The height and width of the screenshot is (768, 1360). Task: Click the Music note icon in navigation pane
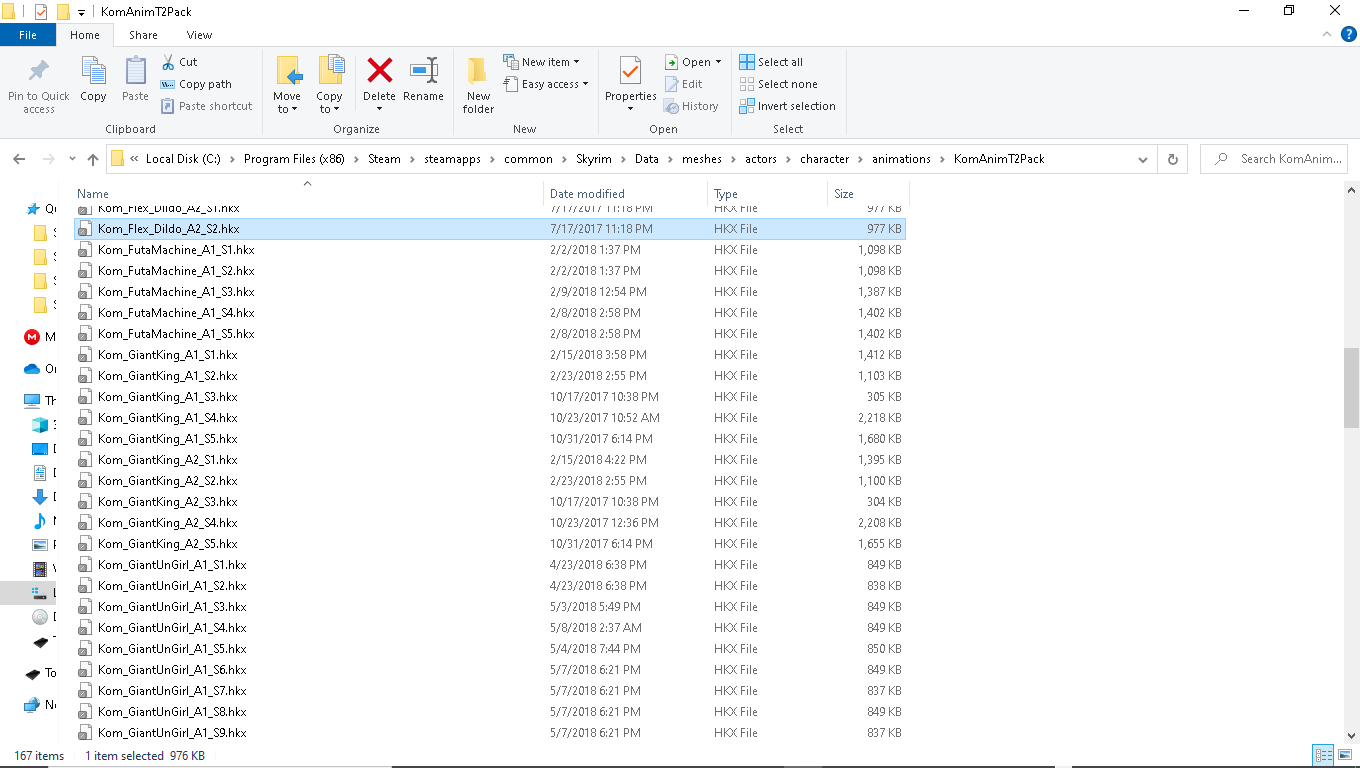pyautogui.click(x=40, y=521)
